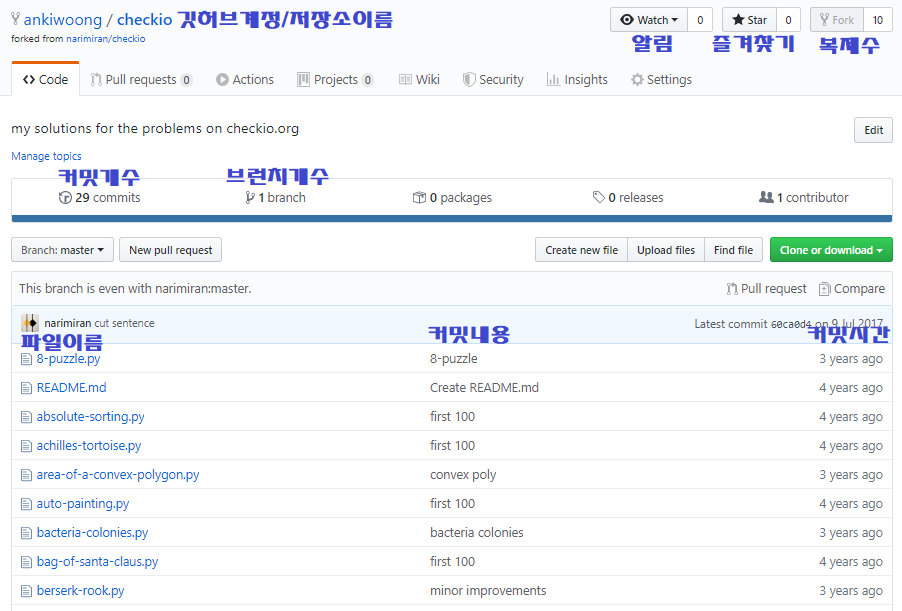Click the commits history clock icon

pyautogui.click(x=65, y=197)
